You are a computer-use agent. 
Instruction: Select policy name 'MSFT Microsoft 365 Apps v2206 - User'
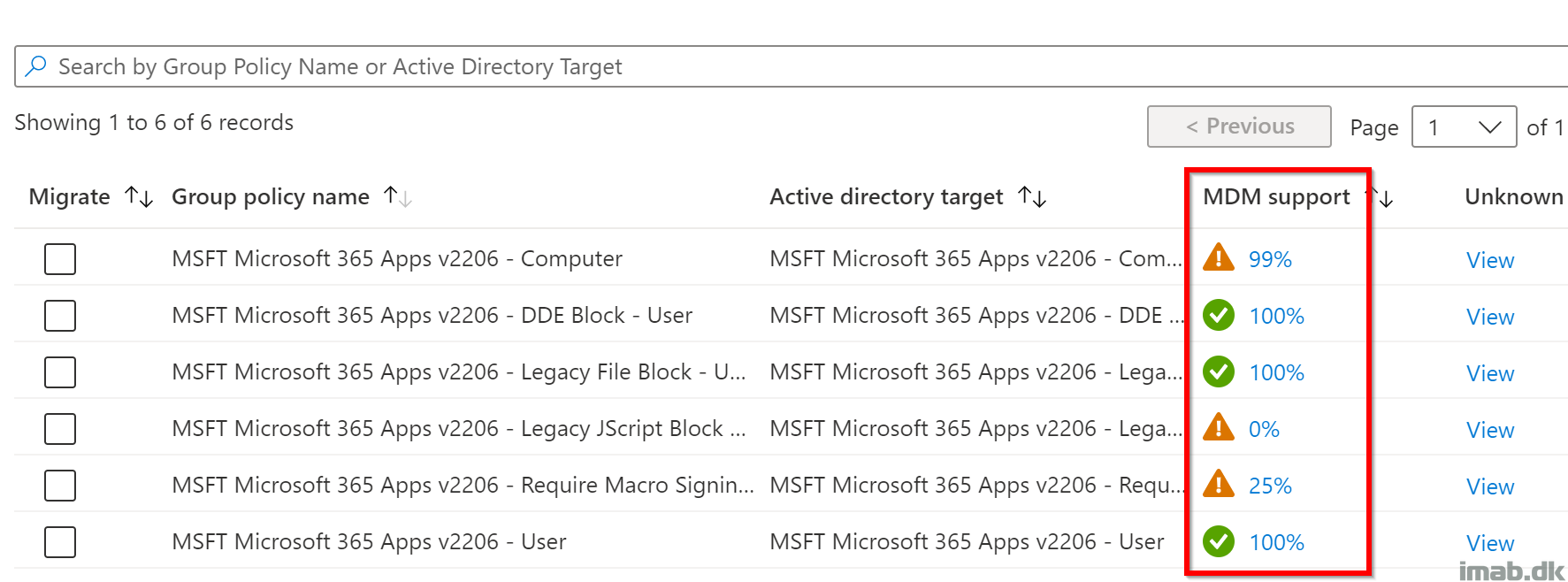pos(369,541)
